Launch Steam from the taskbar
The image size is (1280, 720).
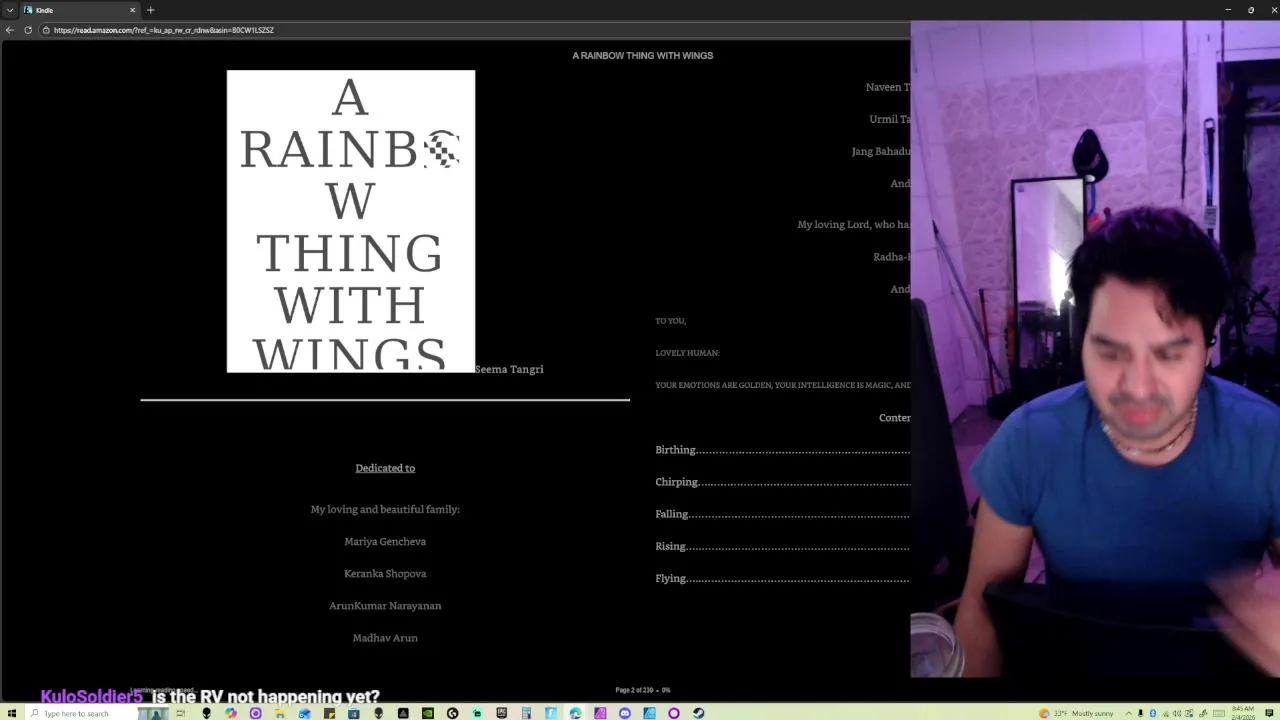tap(698, 713)
